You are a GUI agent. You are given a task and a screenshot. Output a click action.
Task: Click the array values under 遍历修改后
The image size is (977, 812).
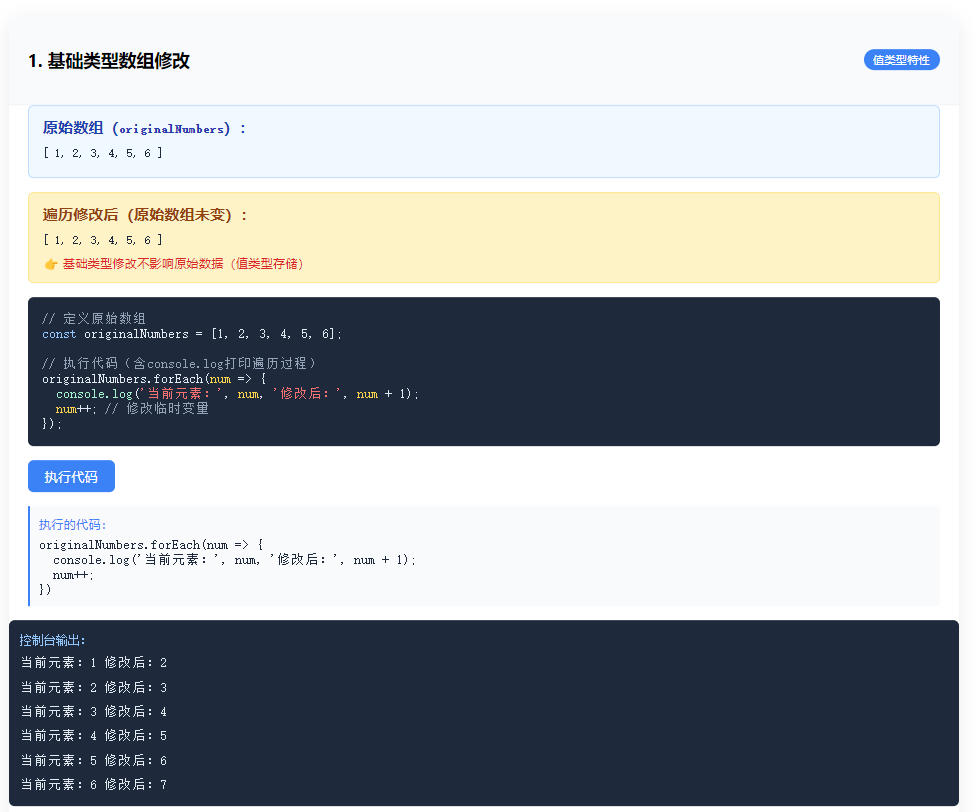click(x=103, y=240)
